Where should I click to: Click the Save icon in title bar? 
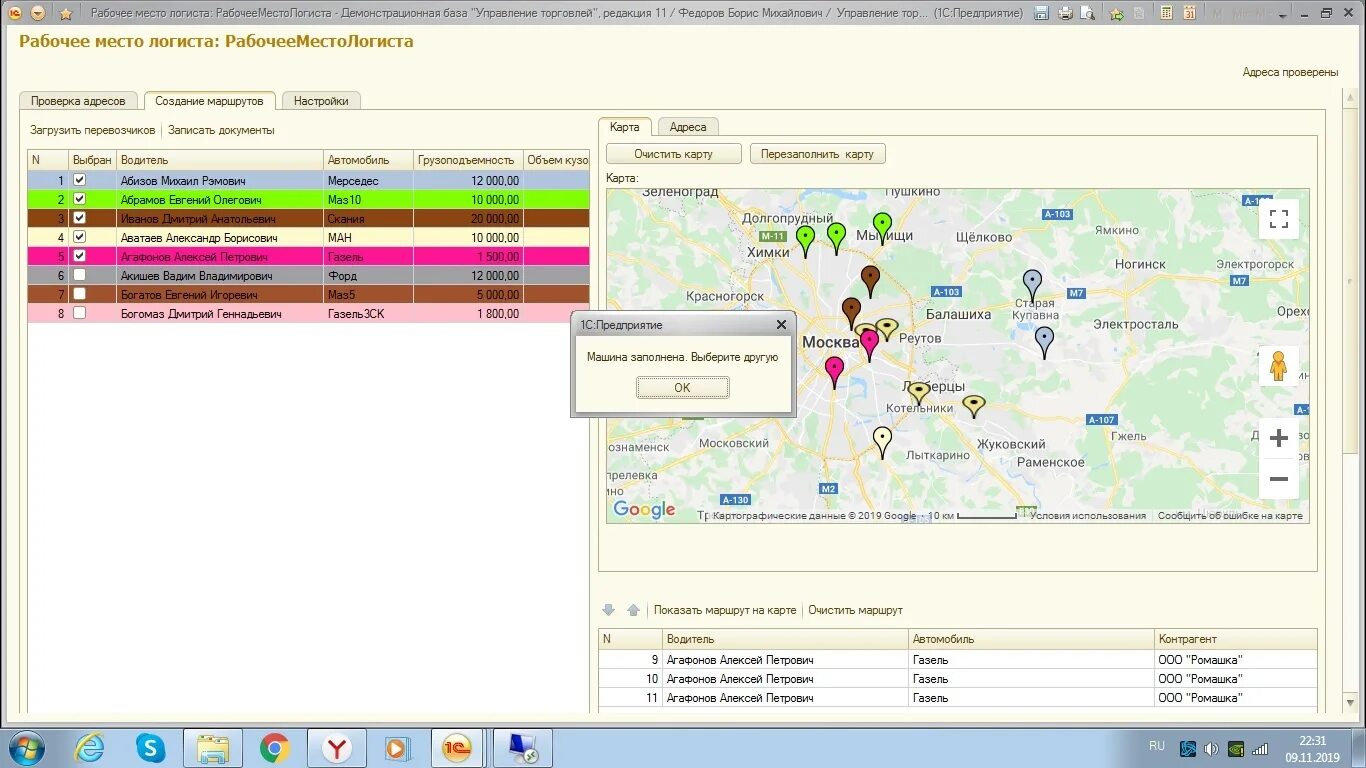1041,13
